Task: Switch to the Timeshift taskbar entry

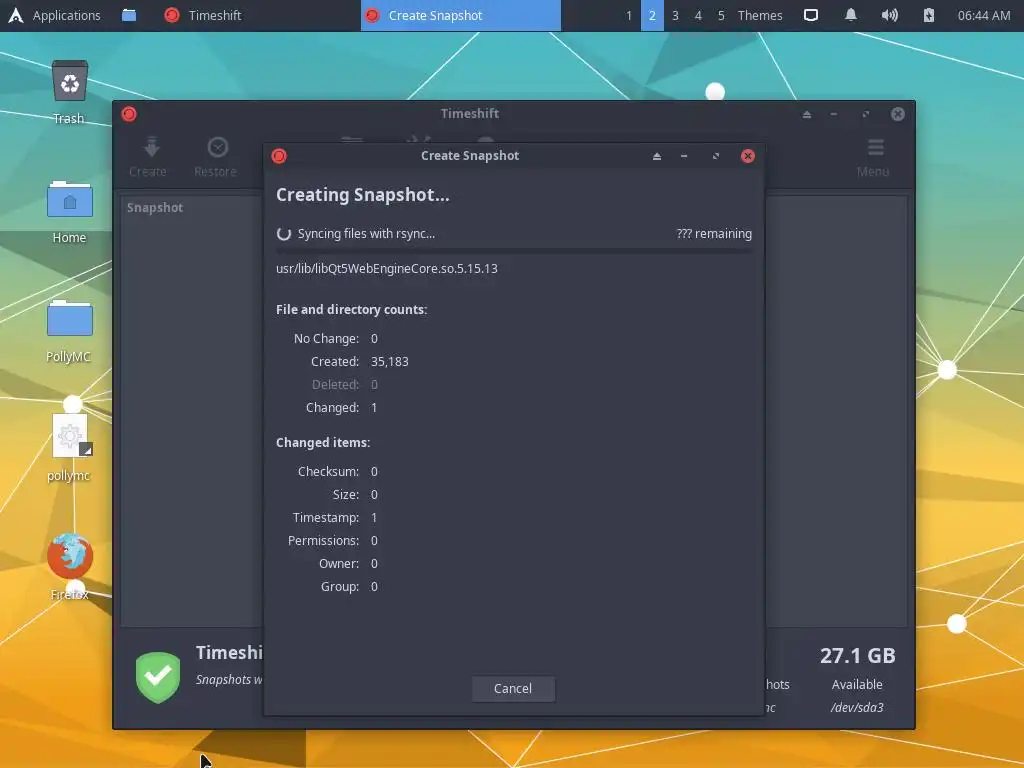Action: click(202, 15)
